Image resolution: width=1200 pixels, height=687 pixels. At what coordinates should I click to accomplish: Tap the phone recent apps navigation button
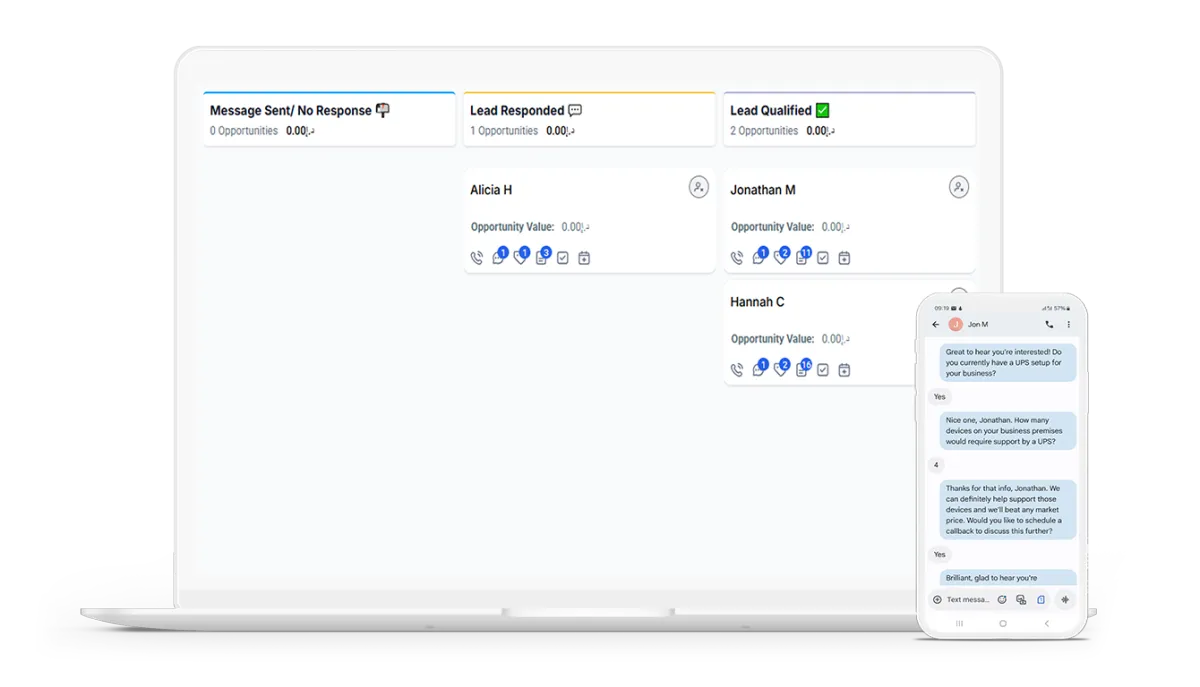tap(959, 623)
